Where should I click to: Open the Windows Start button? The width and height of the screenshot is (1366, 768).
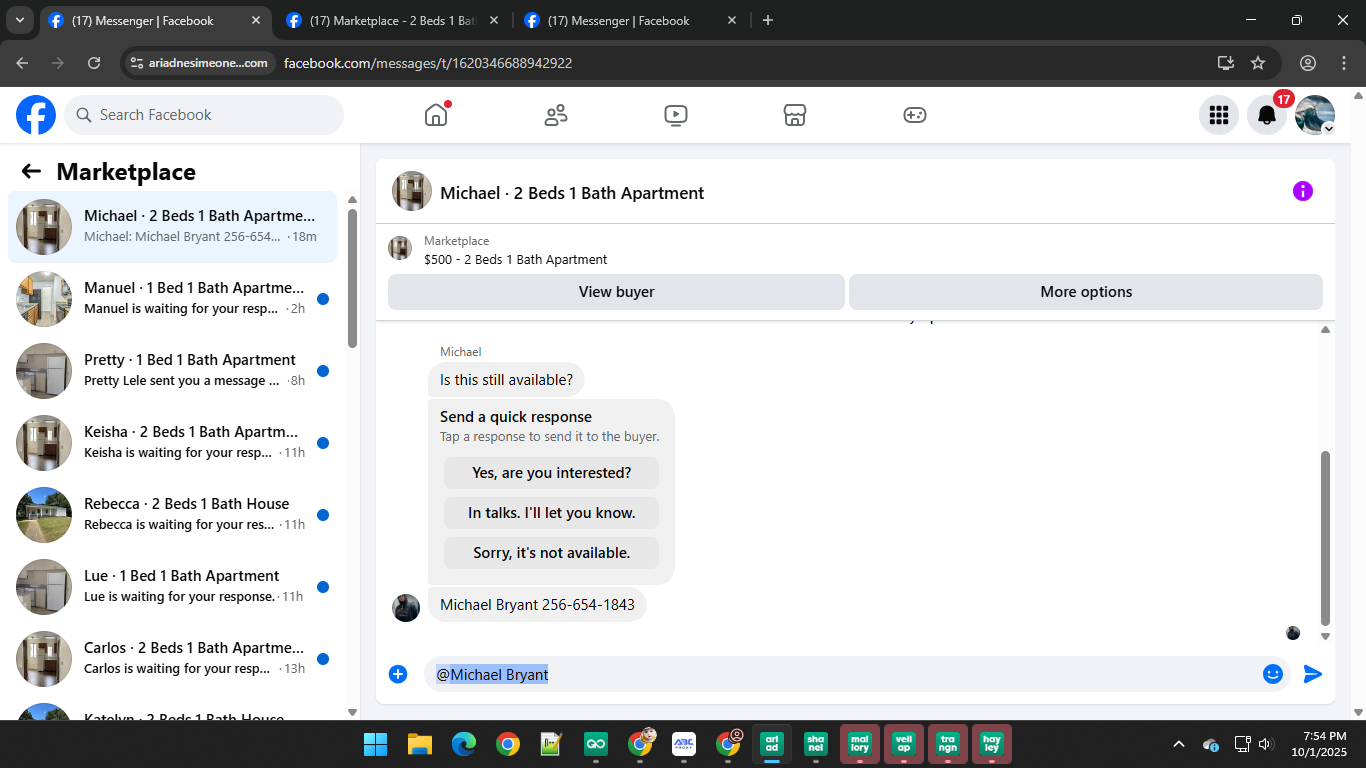click(376, 744)
